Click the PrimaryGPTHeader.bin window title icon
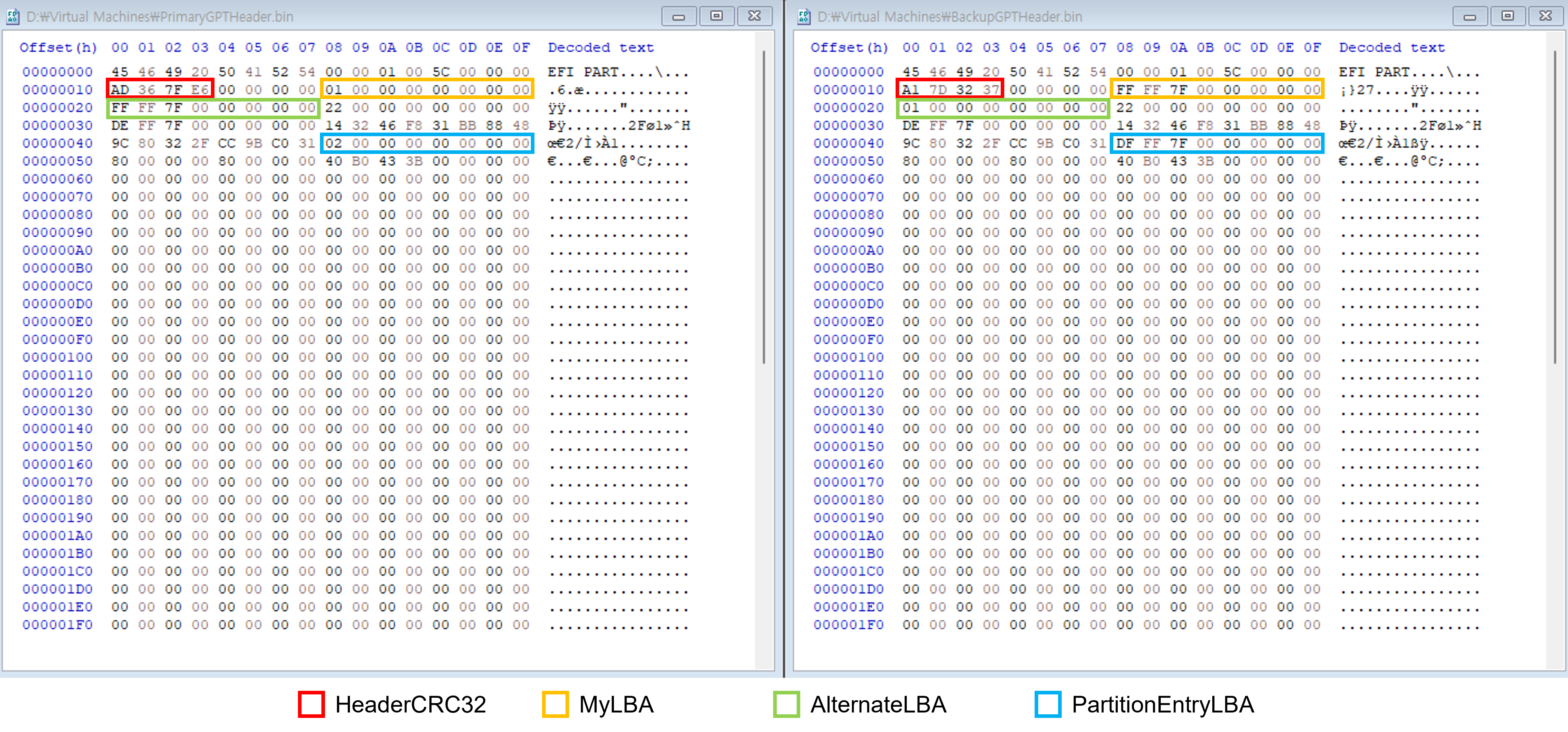Viewport: 1568px width, 732px height. point(13,17)
